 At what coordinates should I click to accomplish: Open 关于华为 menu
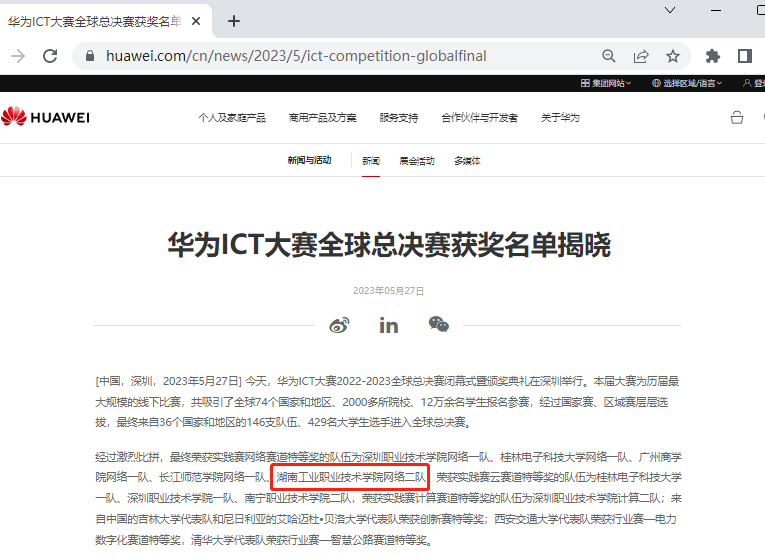[560, 118]
